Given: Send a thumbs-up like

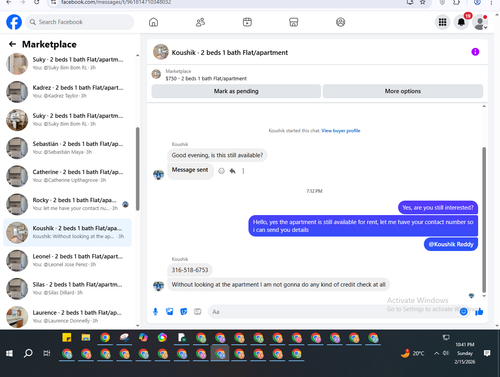Looking at the screenshot, I should coord(479,312).
